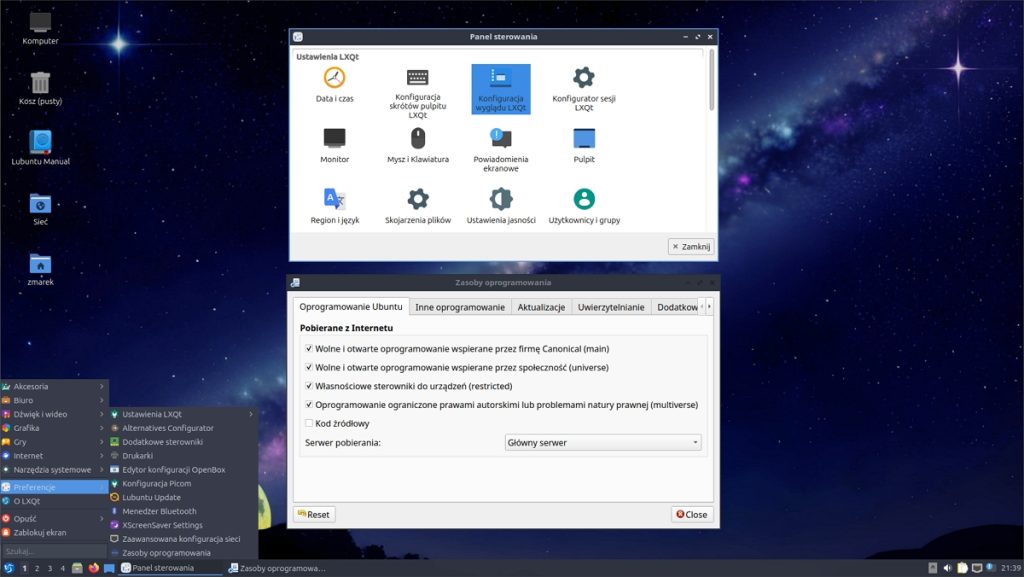Open the Serwer pobierania dropdown
This screenshot has width=1024, height=577.
coord(602,442)
